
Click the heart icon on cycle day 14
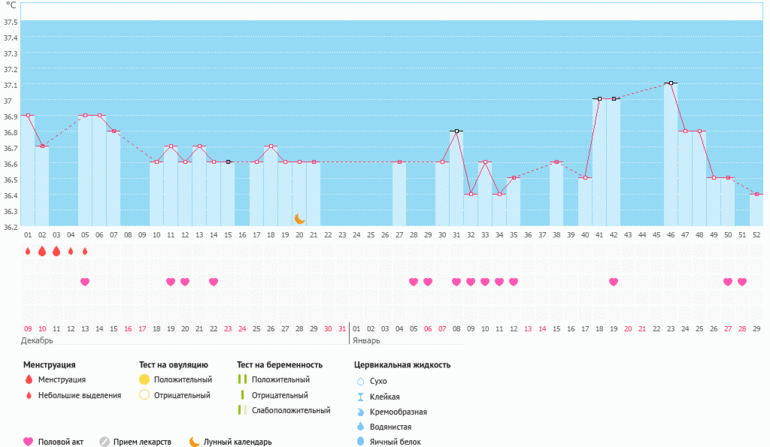pos(214,282)
